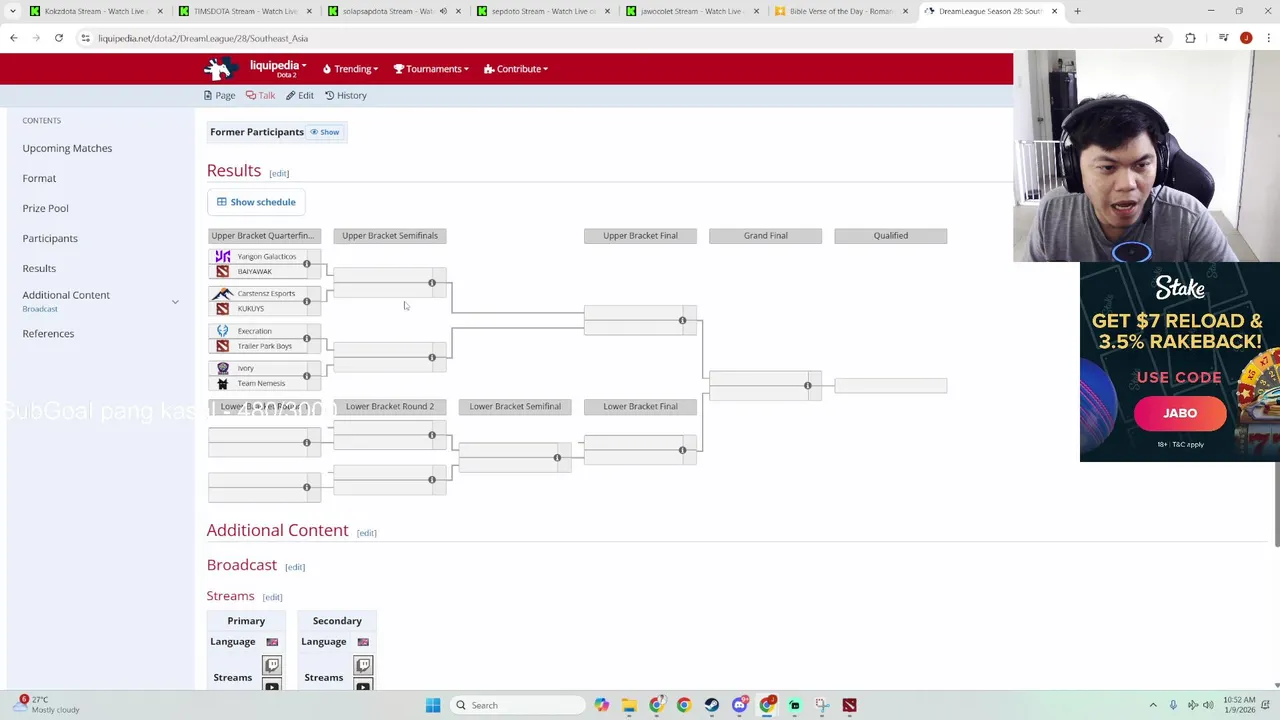Viewport: 1280px width, 720px height.
Task: Open the Page tab
Action: (219, 95)
